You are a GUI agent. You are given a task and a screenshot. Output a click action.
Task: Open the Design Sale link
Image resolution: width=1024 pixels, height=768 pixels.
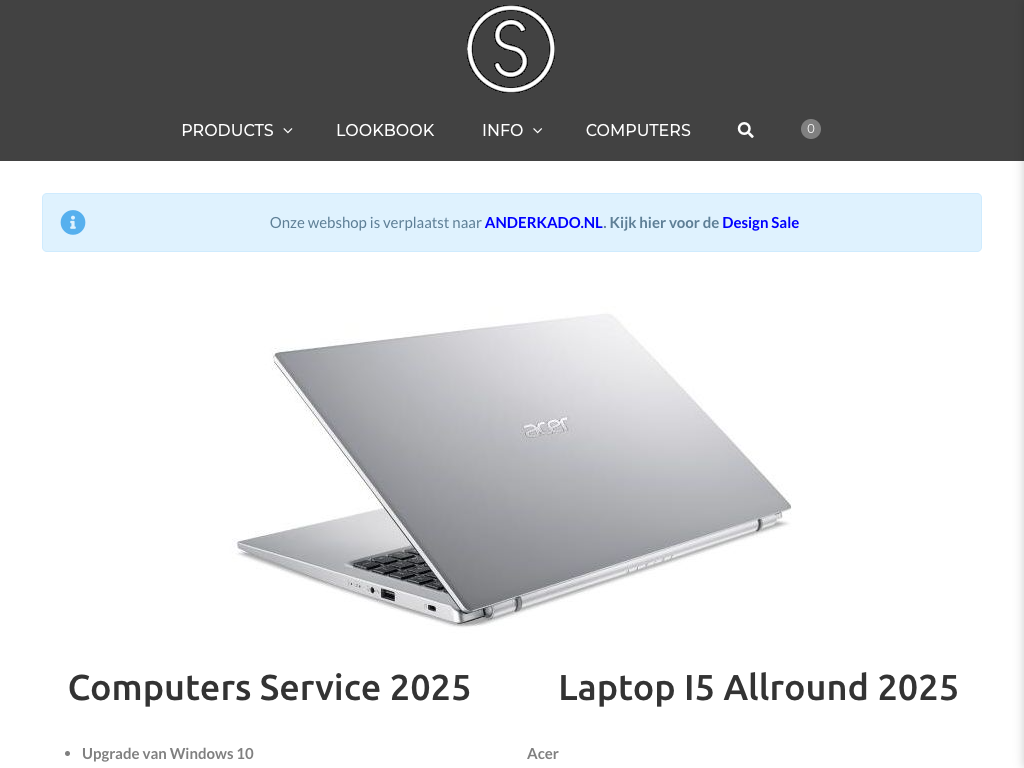(760, 223)
